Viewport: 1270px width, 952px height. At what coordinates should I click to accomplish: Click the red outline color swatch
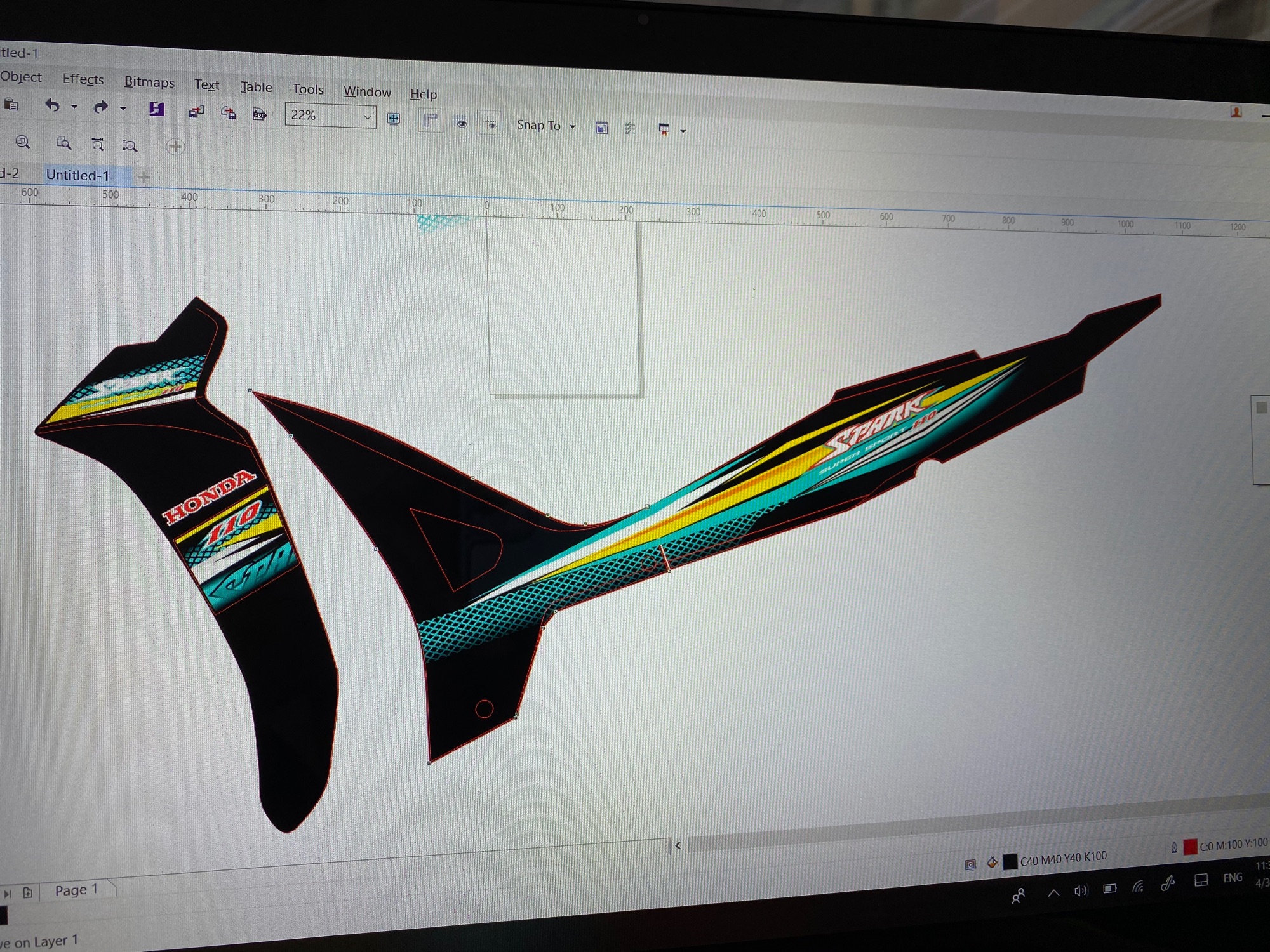coord(1191,846)
